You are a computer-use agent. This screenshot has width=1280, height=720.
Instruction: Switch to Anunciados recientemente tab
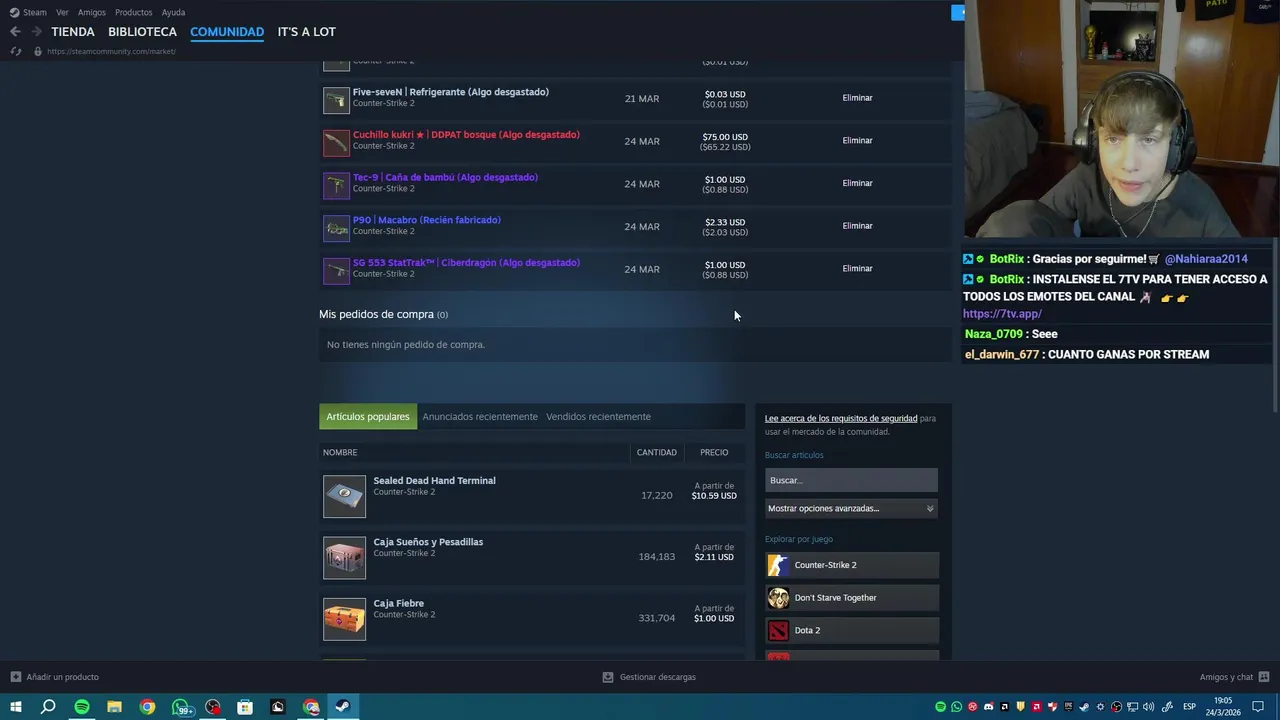point(480,417)
